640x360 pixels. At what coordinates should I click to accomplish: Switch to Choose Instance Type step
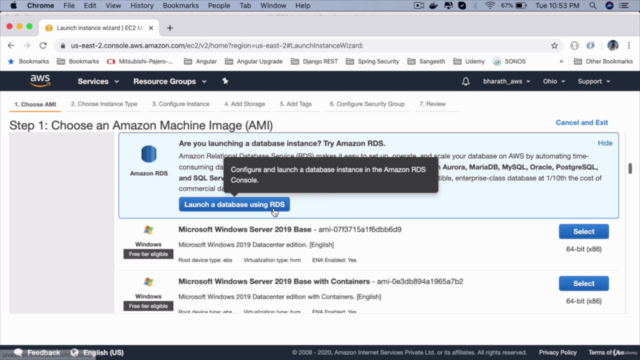(x=104, y=104)
